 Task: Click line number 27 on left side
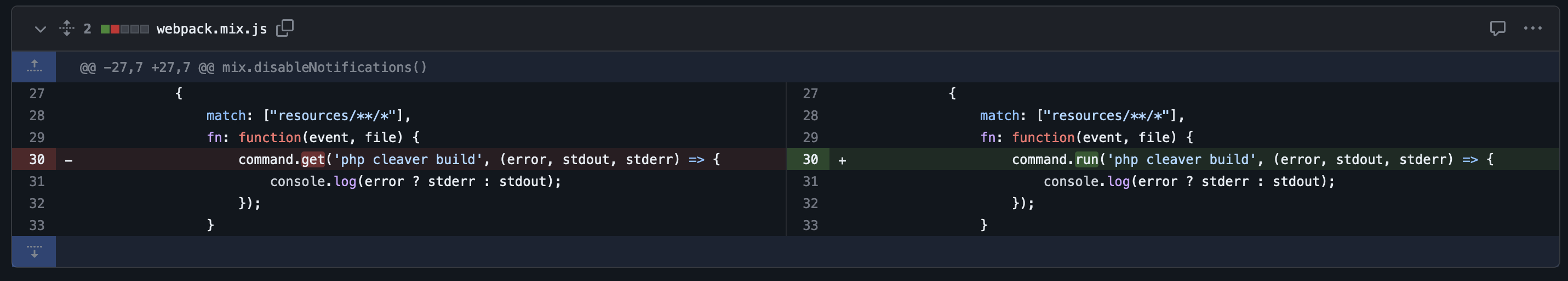coord(37,93)
